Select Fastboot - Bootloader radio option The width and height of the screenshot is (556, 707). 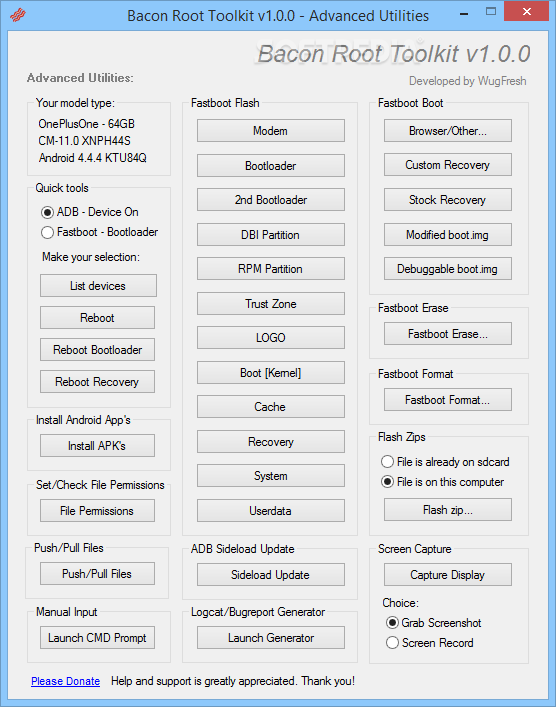(99, 232)
